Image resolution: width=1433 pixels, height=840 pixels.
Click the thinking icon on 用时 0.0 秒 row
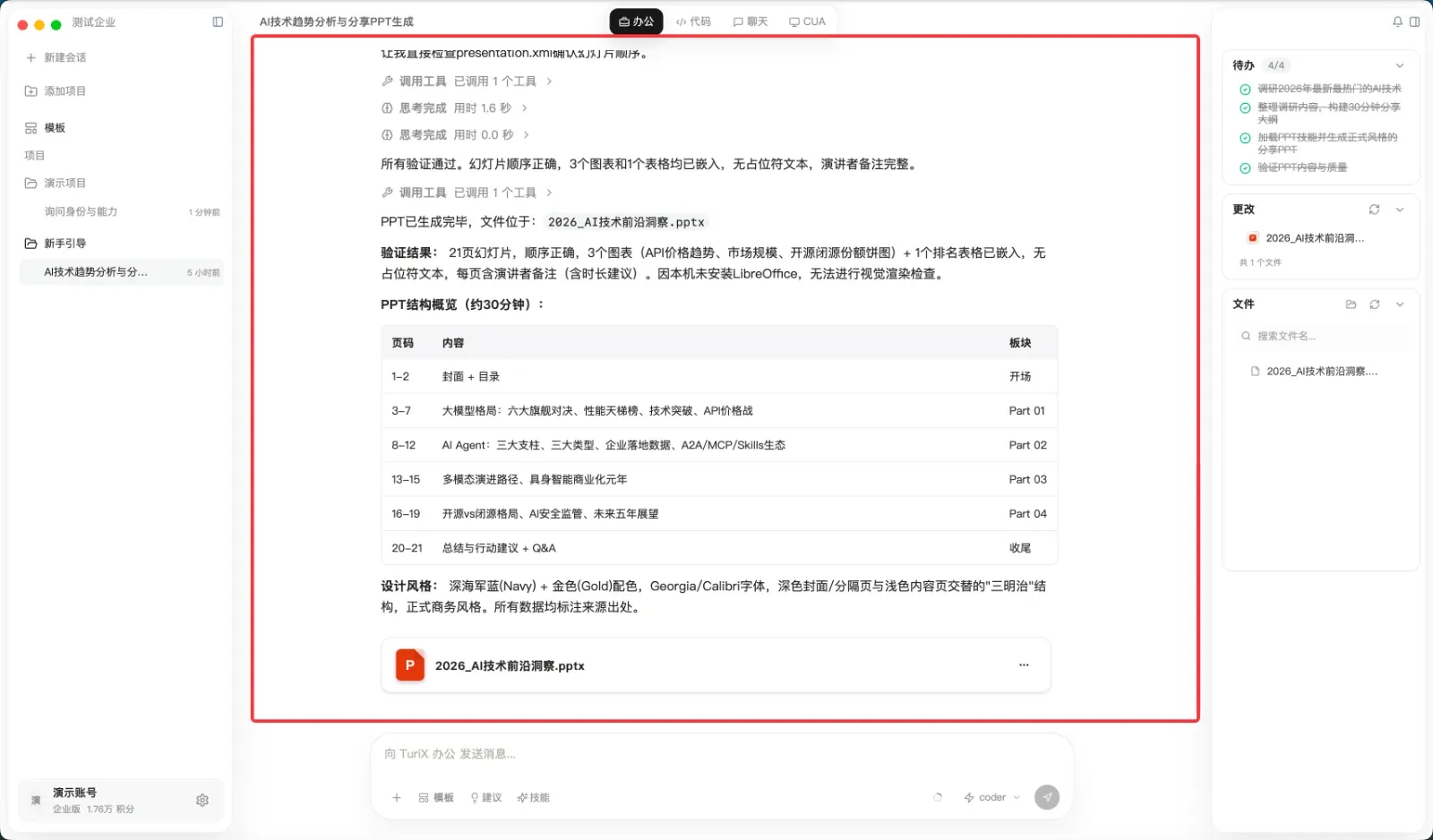(388, 135)
